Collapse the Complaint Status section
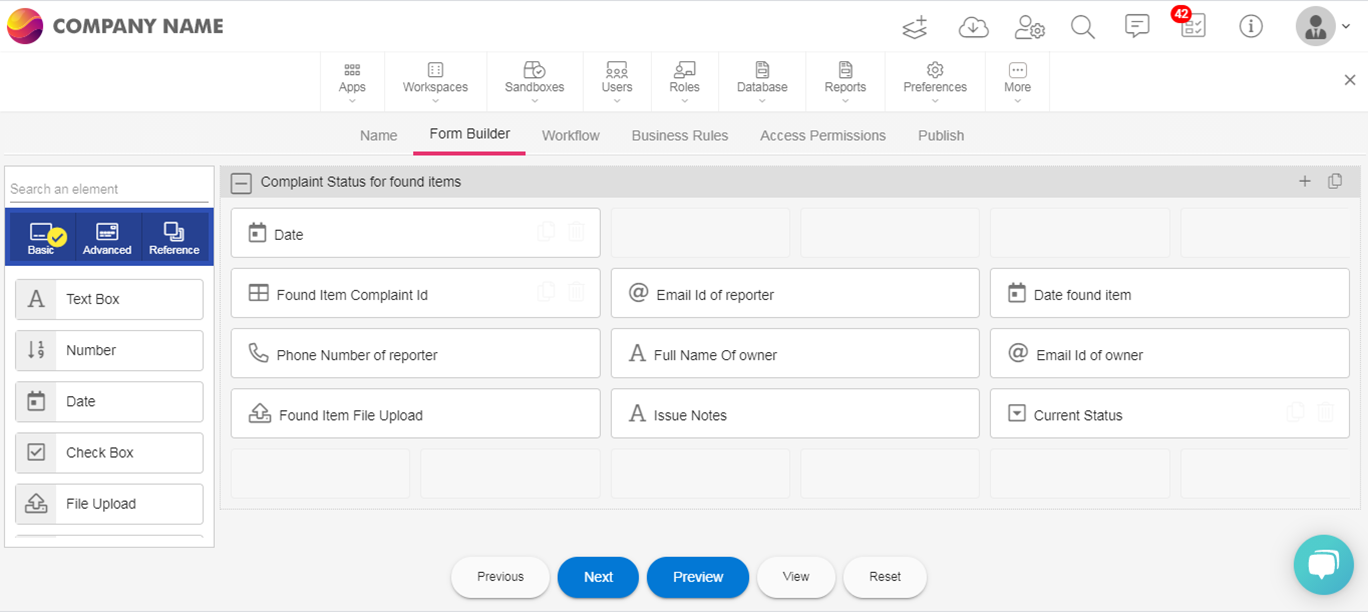The height and width of the screenshot is (612, 1368). click(241, 183)
